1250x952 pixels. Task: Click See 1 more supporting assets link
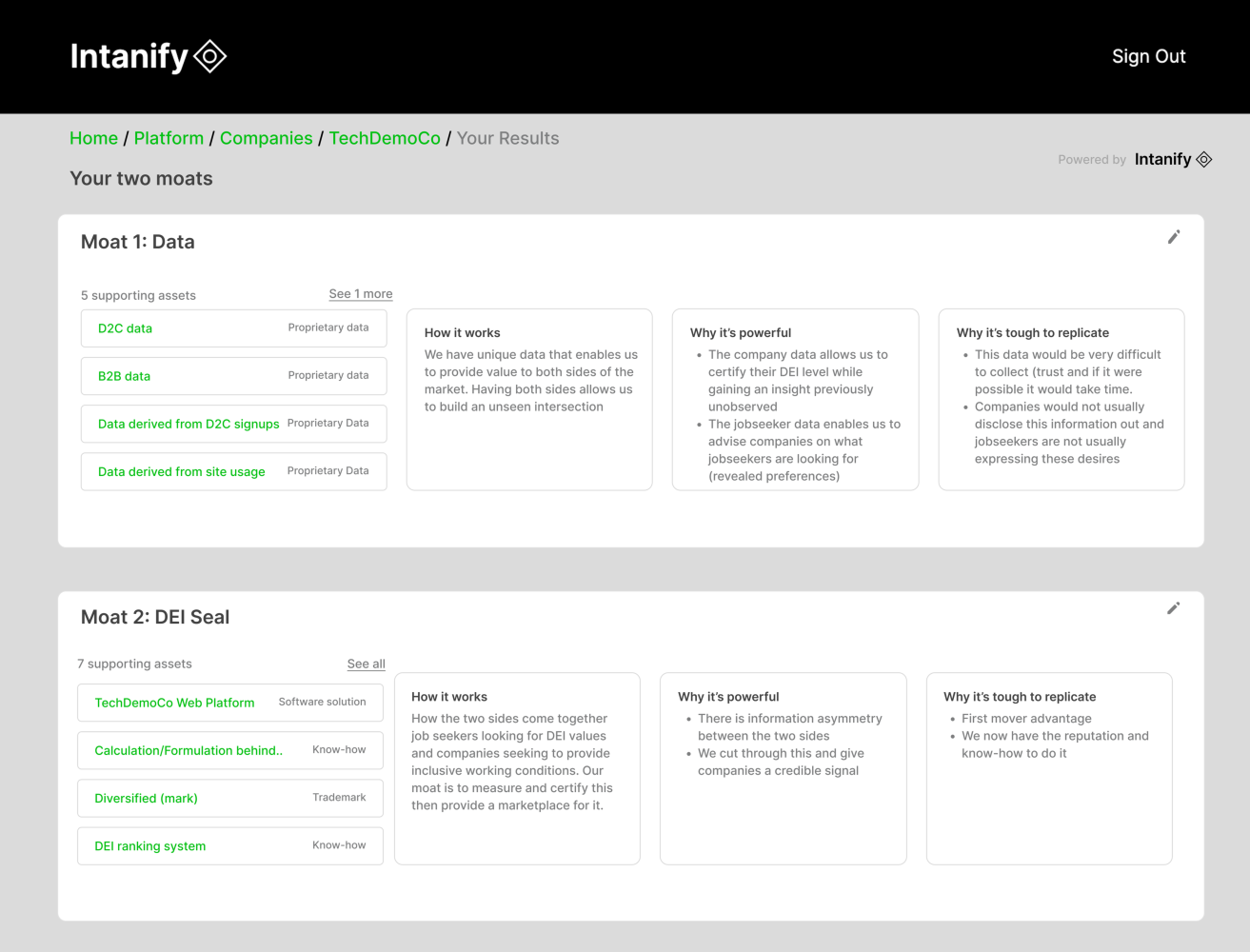point(361,294)
